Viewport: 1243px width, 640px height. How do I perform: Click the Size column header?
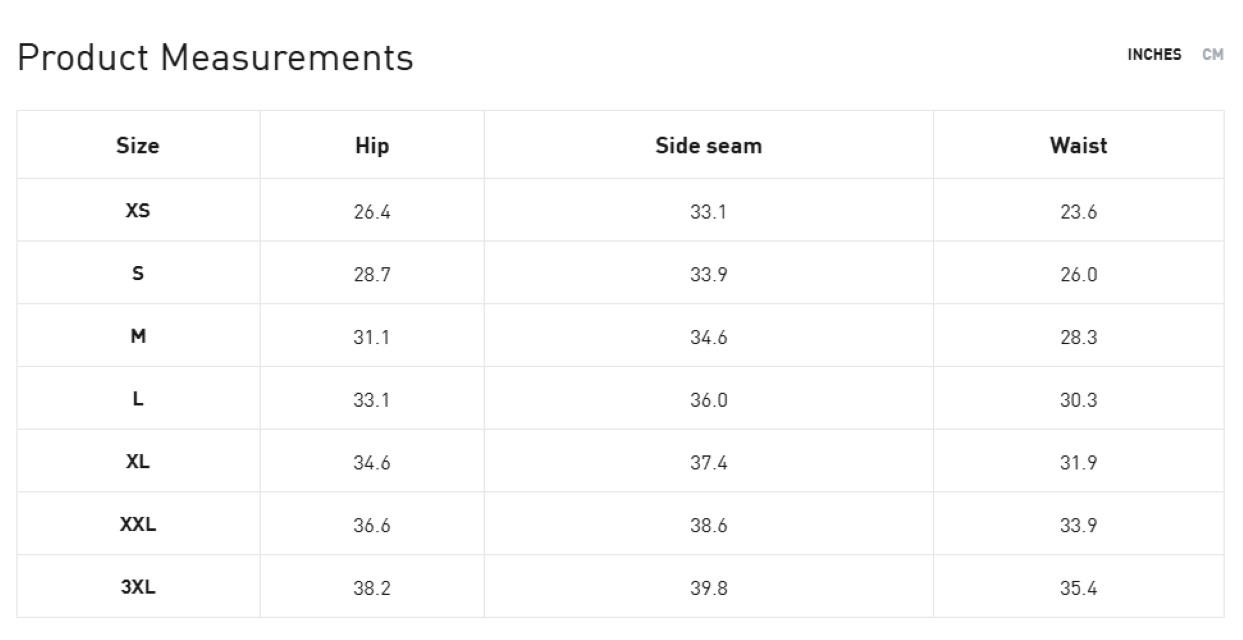[138, 146]
